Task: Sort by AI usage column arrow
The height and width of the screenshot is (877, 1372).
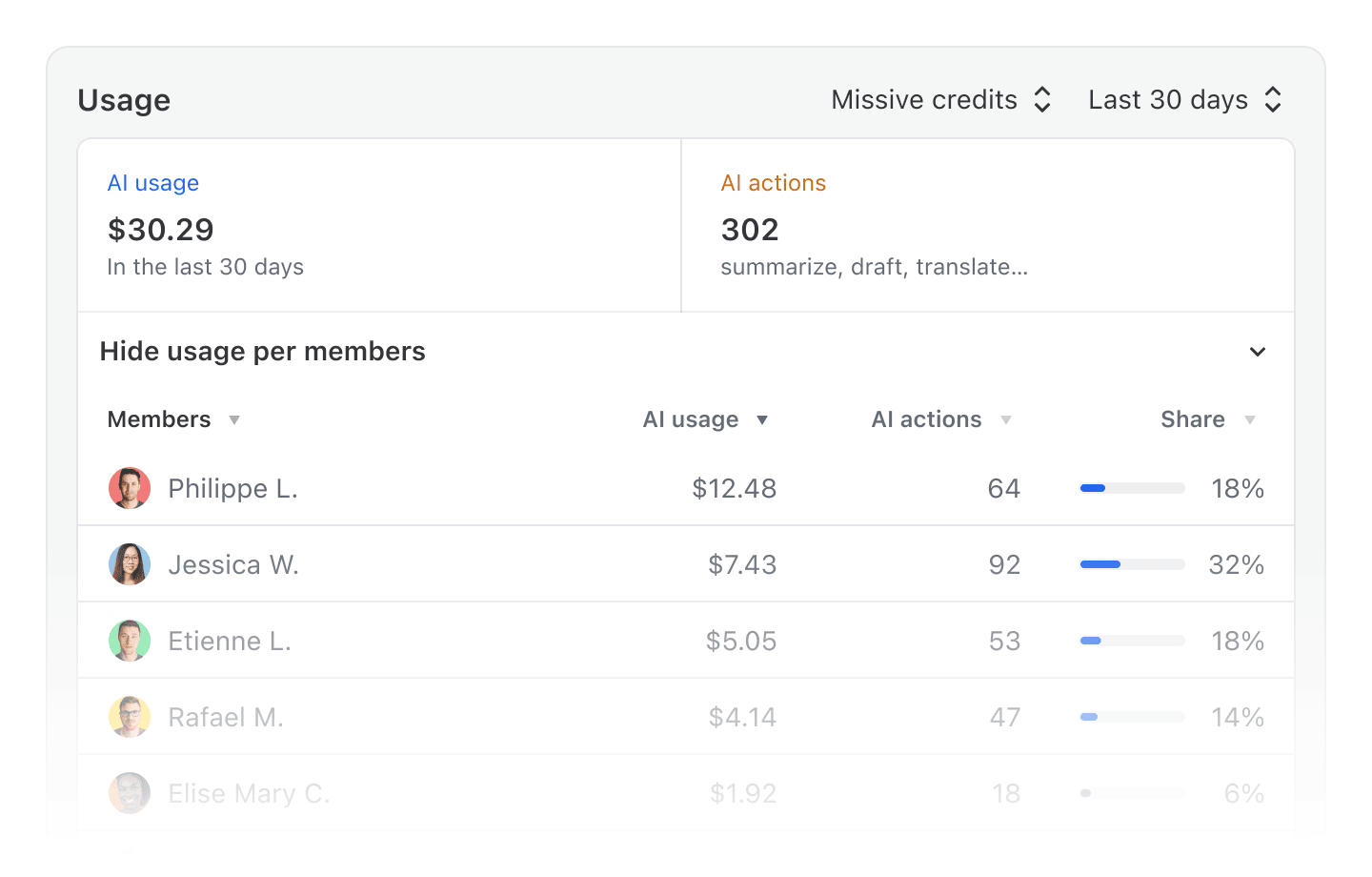Action: (x=762, y=420)
